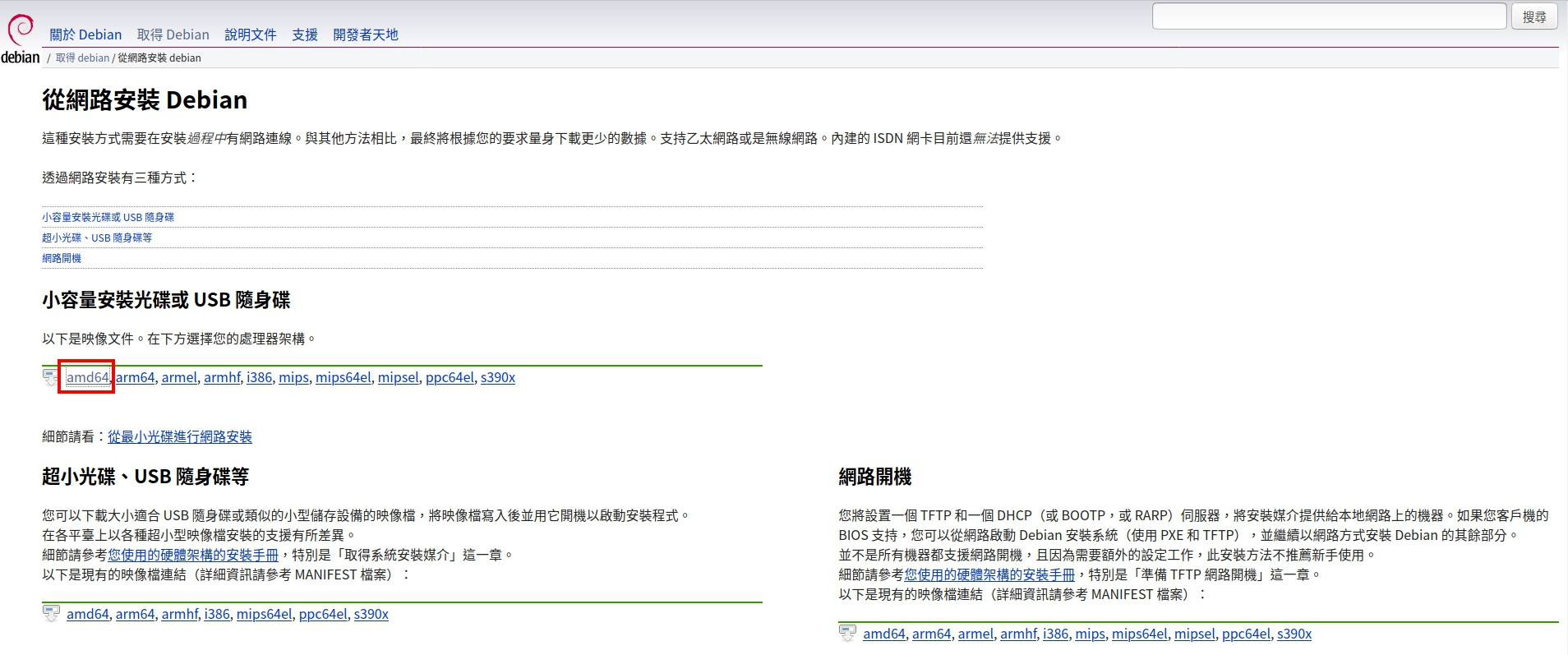The width and height of the screenshot is (1568, 655).
Task: Open the 說明文件 menu item
Action: click(251, 35)
